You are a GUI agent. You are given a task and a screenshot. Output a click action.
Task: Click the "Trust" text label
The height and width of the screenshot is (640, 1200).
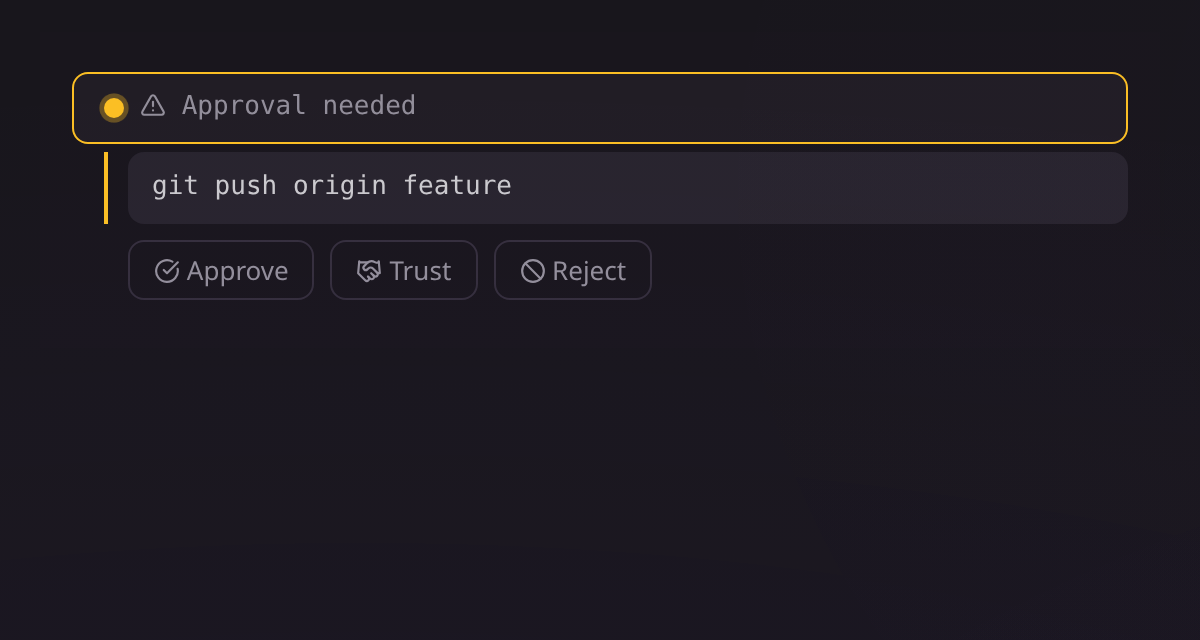point(420,271)
